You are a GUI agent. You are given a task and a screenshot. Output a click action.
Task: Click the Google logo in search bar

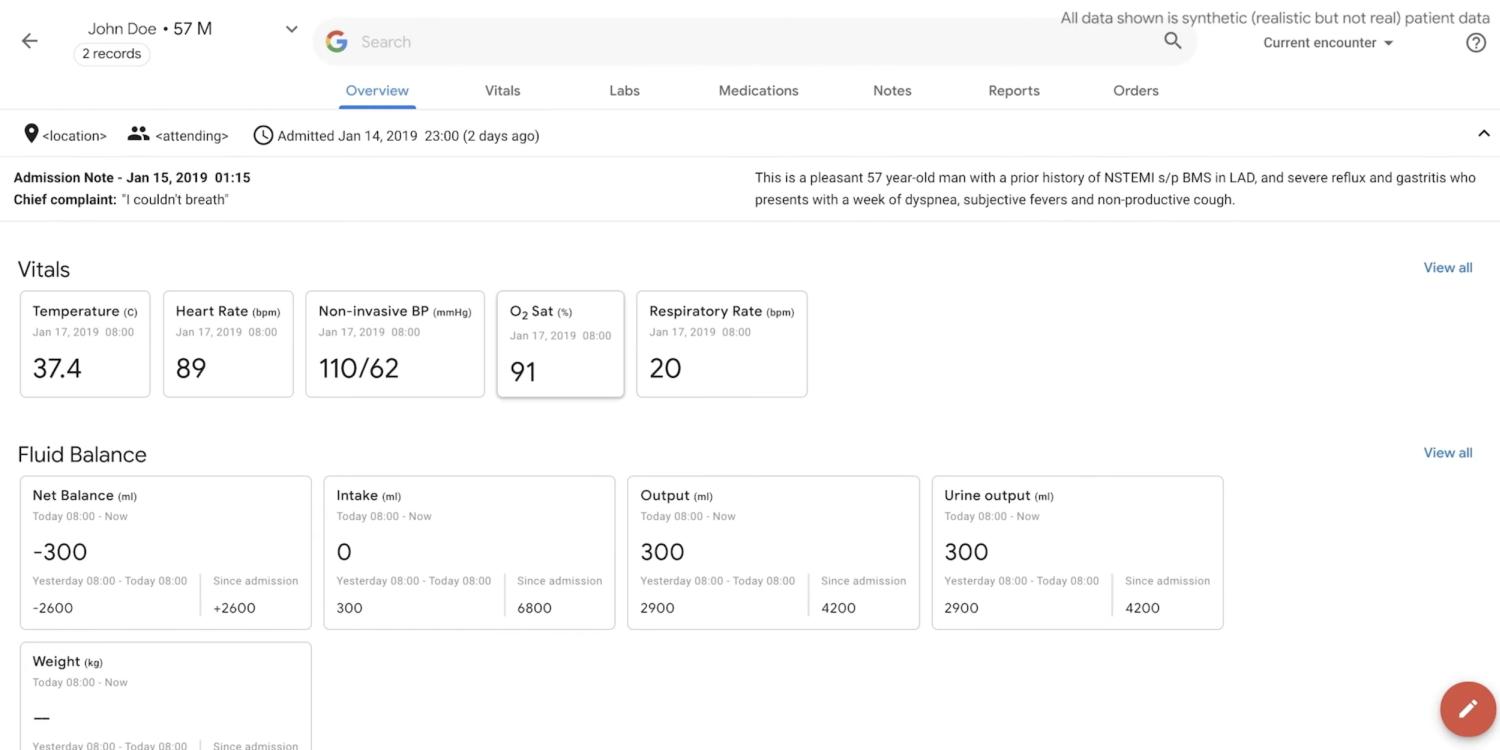(337, 42)
